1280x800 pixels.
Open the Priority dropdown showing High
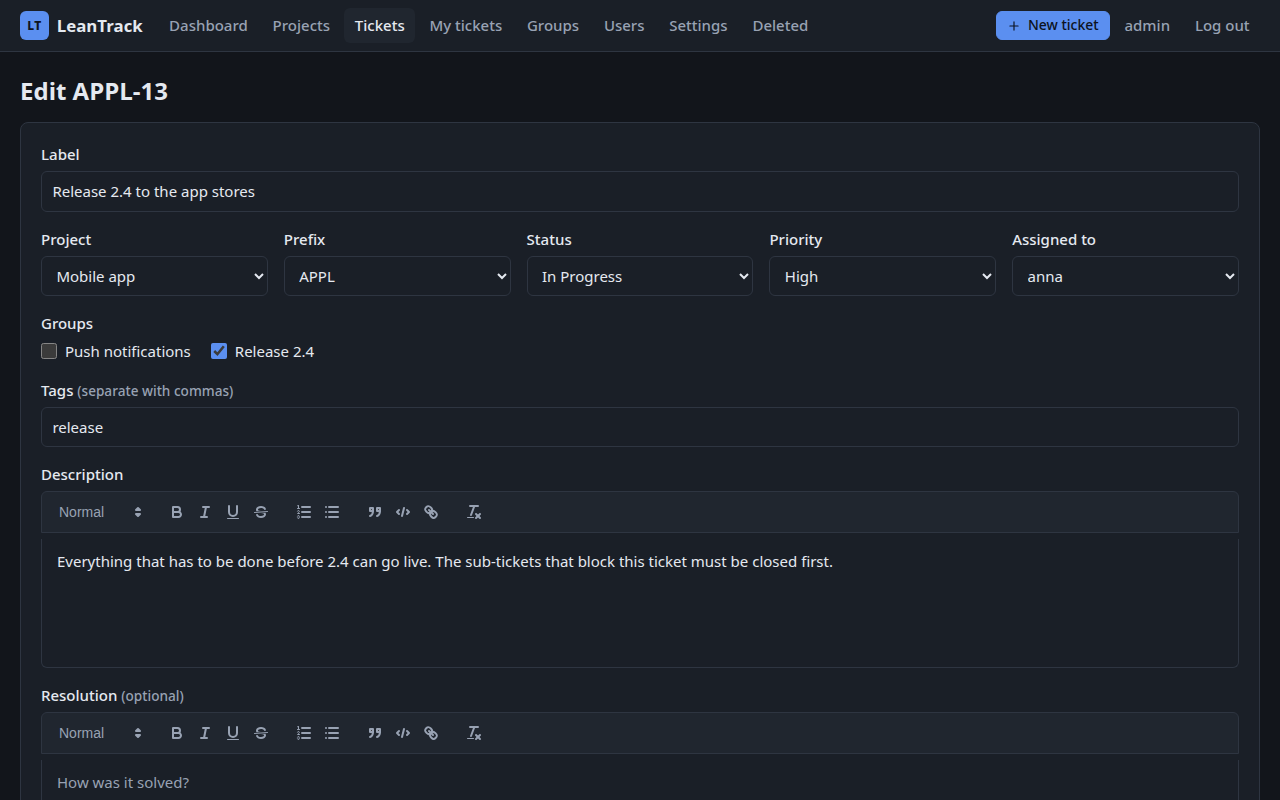pyautogui.click(x=882, y=276)
